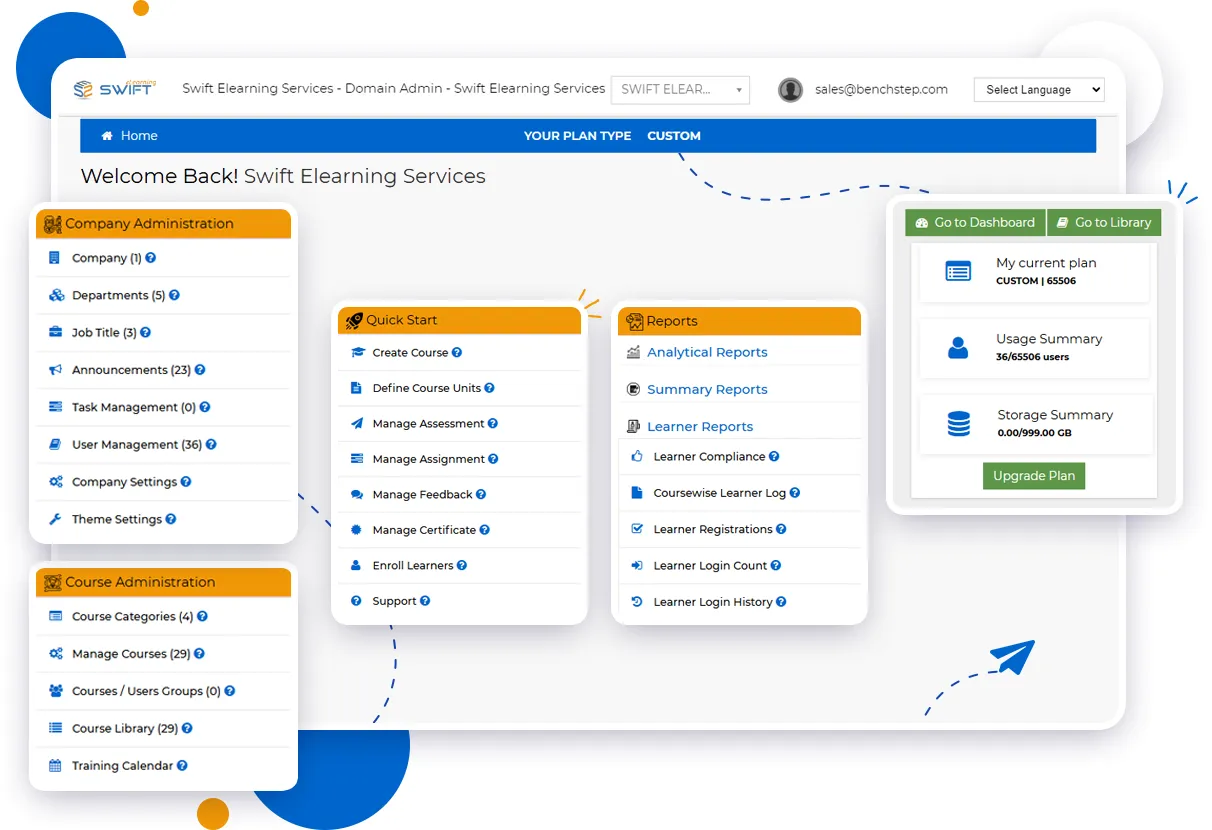Click the badge icon beside Manage Certificate
Screen dimensions: 1212x830
coord(357,530)
